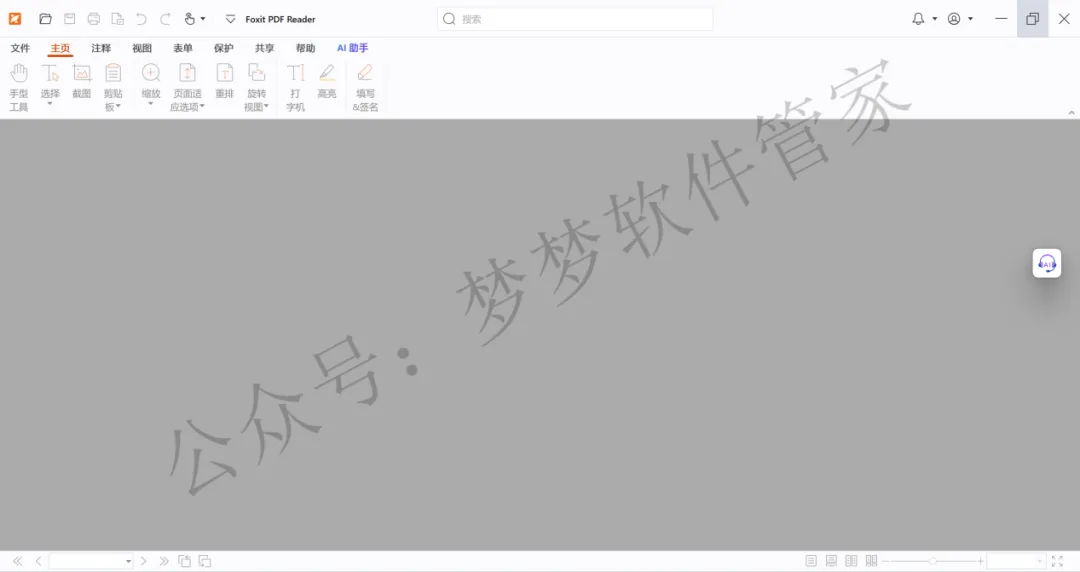Screen dimensions: 1080x572
Task: Click the Redo arrow icon
Action: 165,19
